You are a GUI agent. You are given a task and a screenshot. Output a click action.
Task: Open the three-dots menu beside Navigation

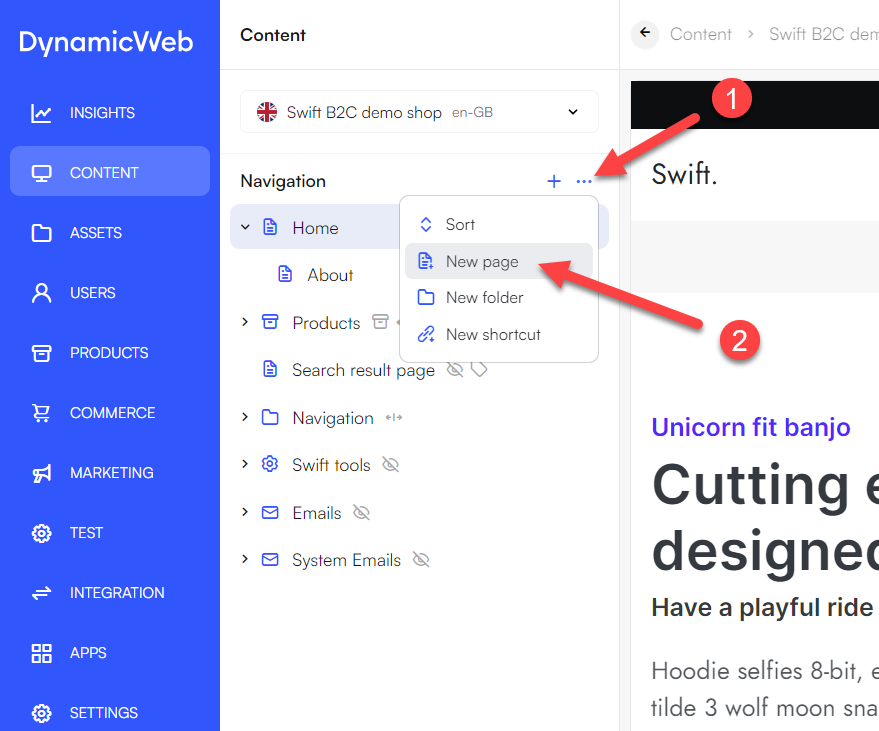(584, 181)
